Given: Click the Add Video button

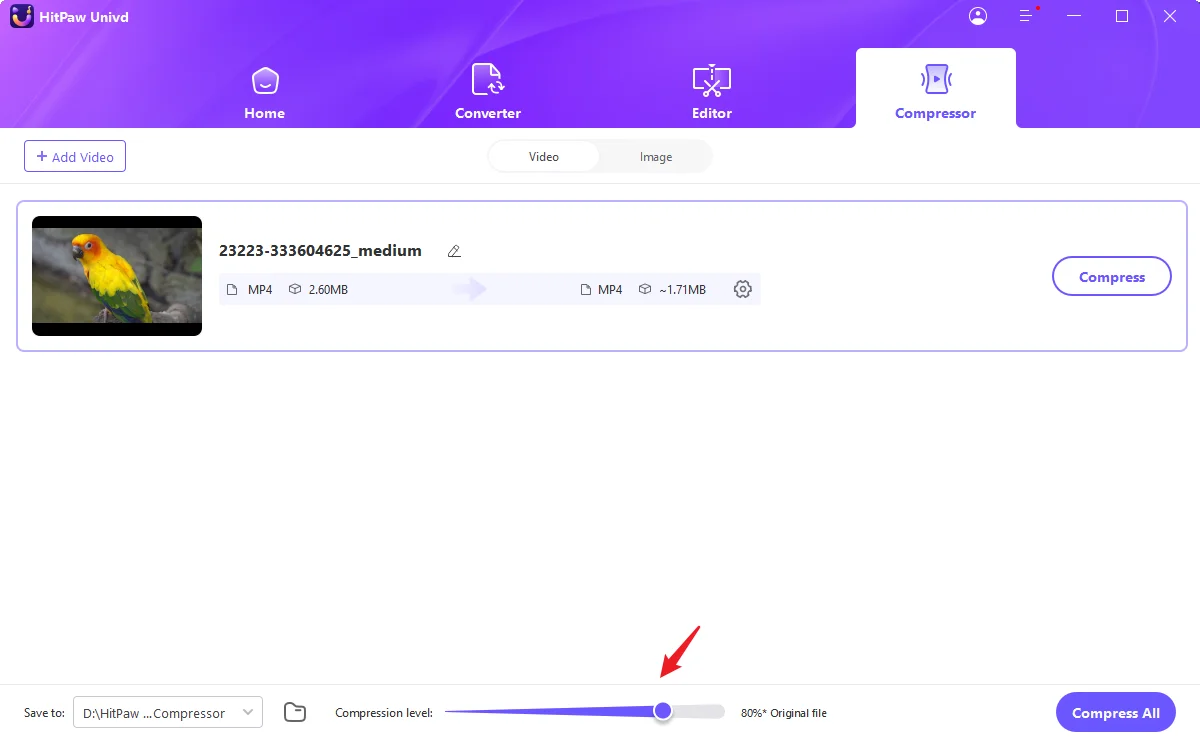Looking at the screenshot, I should point(75,157).
